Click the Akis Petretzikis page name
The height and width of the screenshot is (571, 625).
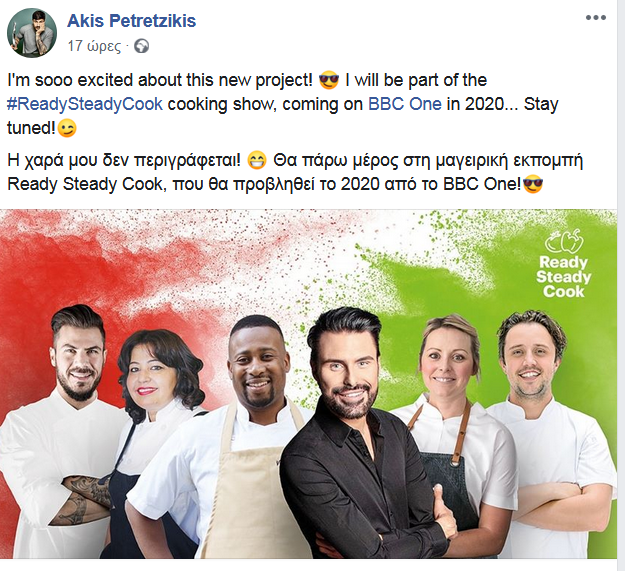click(132, 21)
